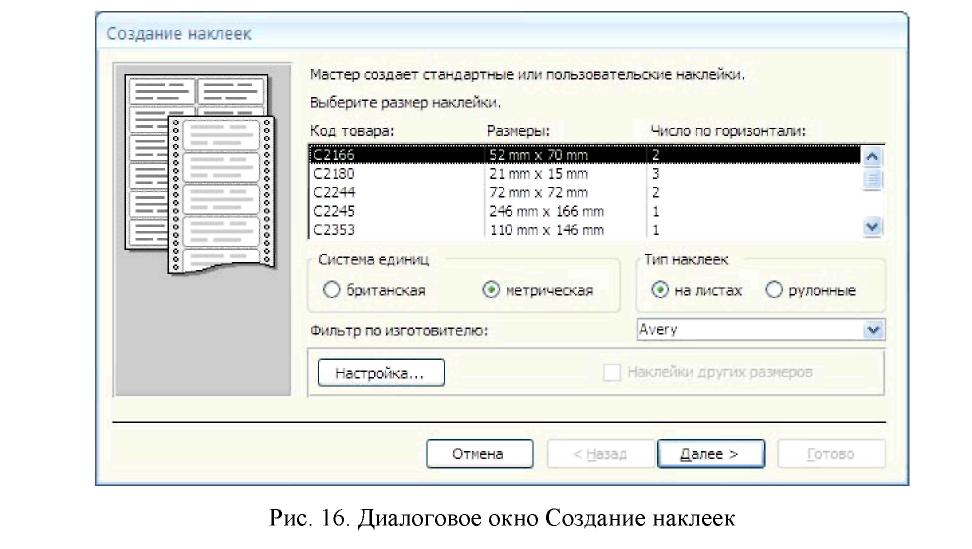972x549 pixels.
Task: Click the label list scrollbar thumb
Action: (x=872, y=180)
